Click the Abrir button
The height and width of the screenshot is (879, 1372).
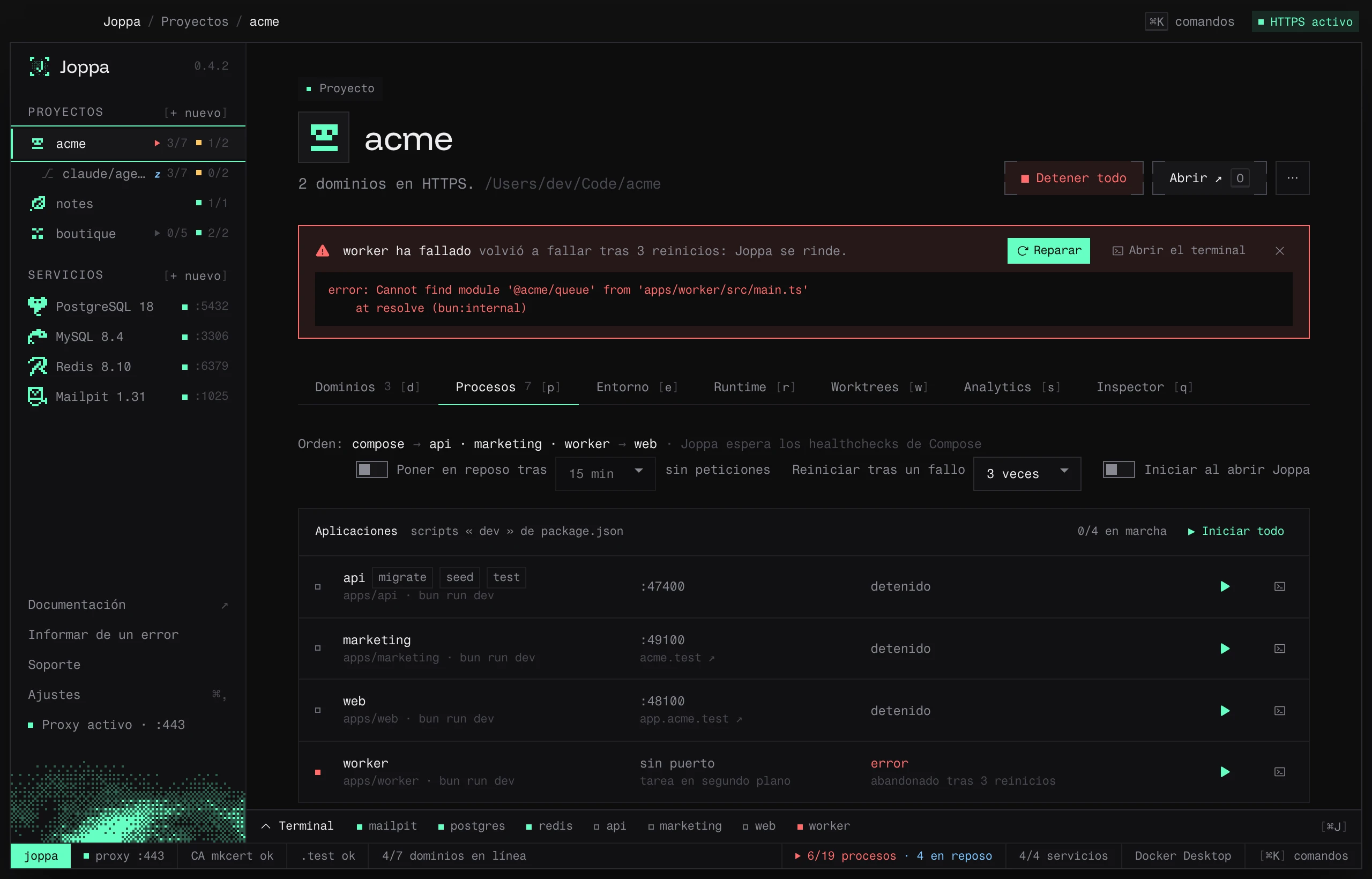click(1209, 178)
